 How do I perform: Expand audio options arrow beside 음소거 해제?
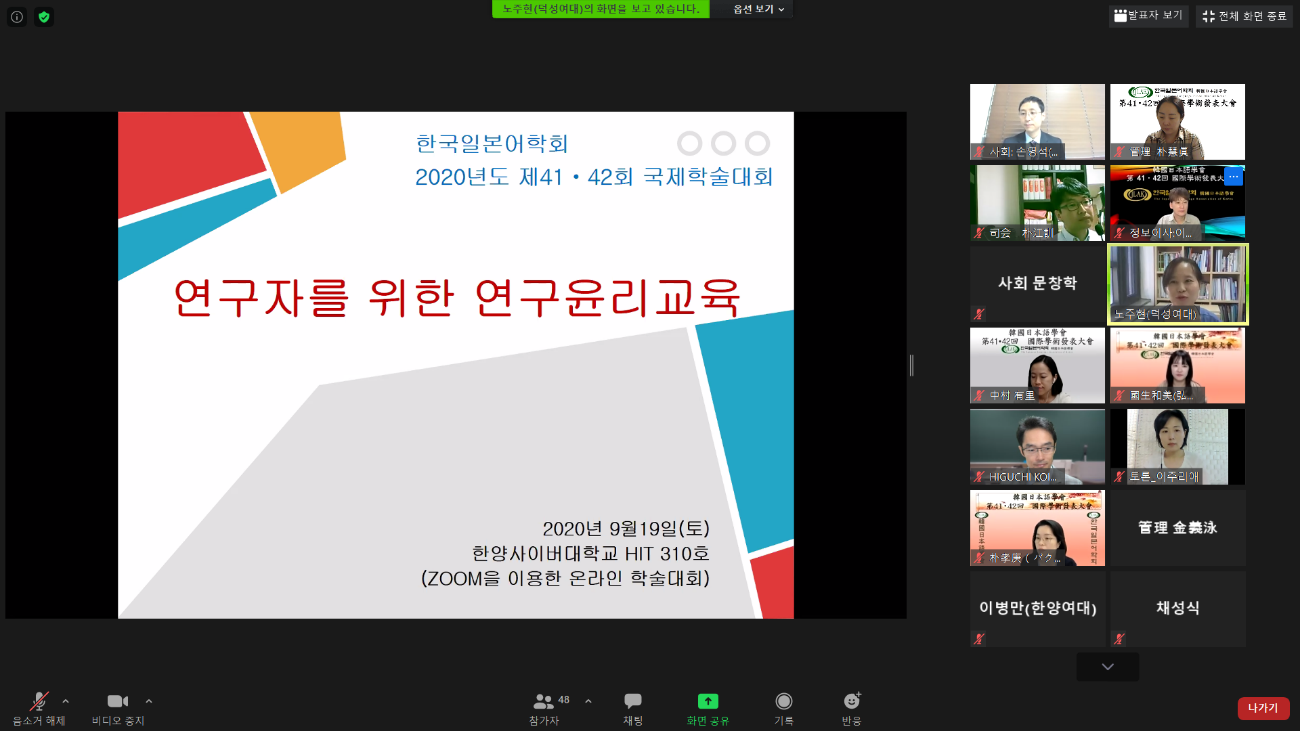[66, 701]
